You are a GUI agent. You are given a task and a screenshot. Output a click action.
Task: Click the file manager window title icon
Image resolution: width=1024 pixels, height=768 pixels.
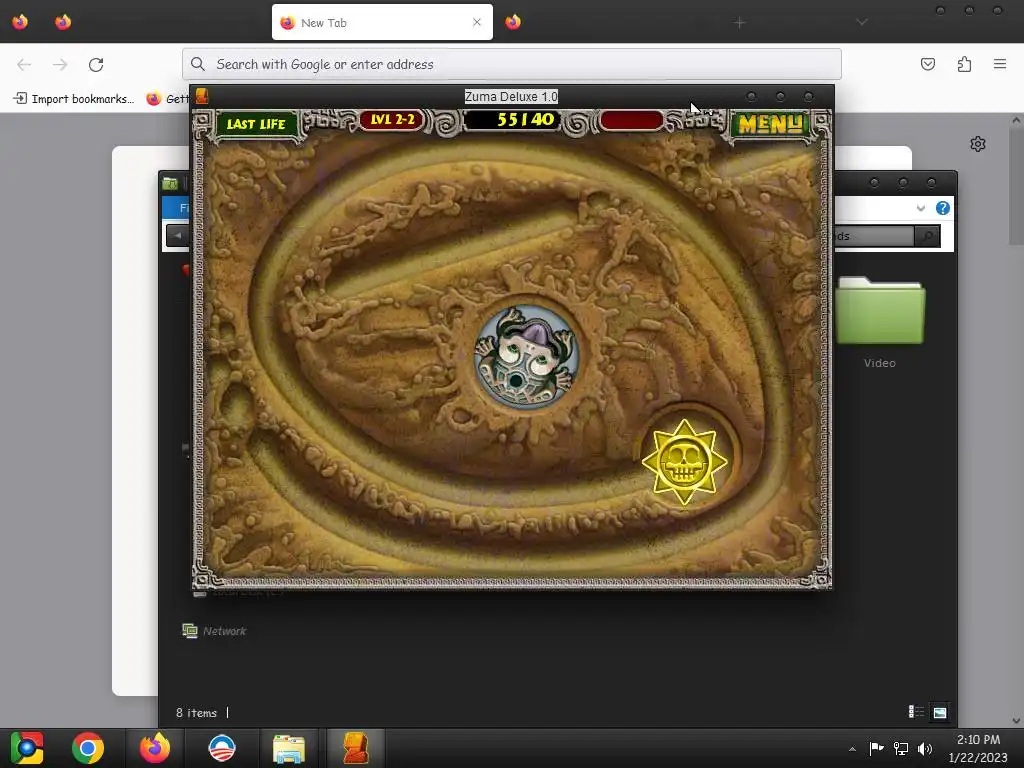[x=170, y=184]
